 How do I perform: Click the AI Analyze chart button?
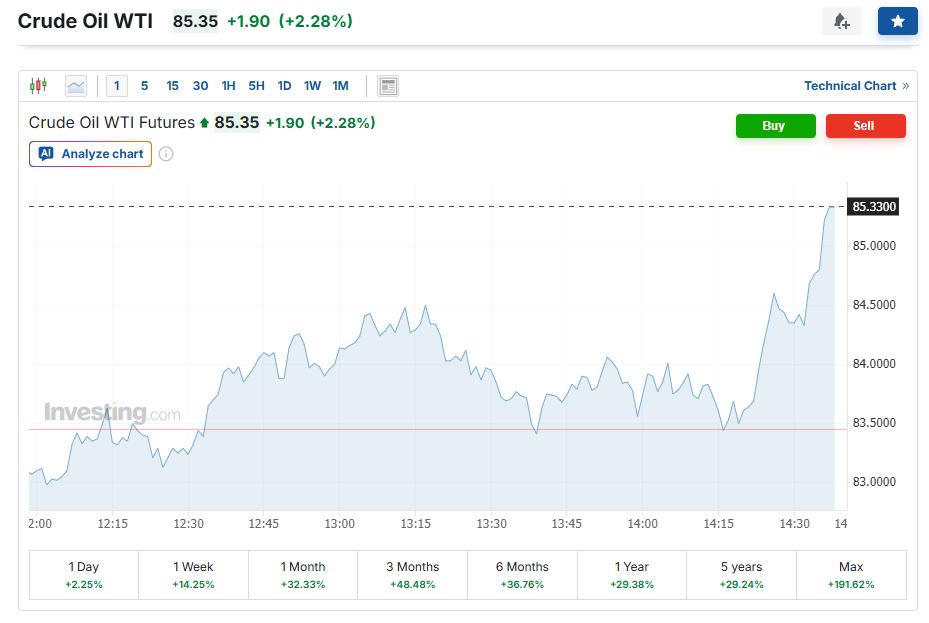(91, 154)
